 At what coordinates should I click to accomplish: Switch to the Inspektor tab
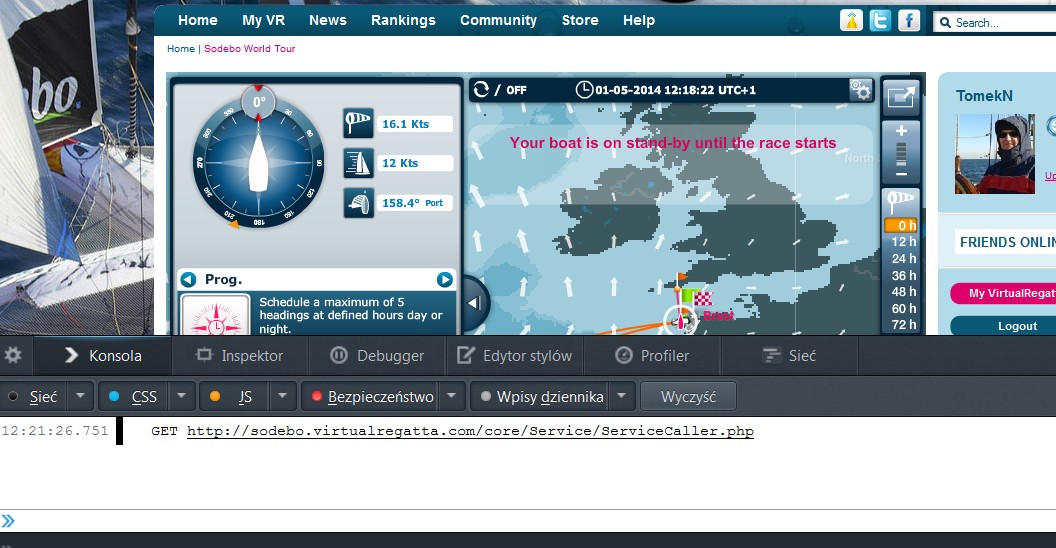point(240,355)
